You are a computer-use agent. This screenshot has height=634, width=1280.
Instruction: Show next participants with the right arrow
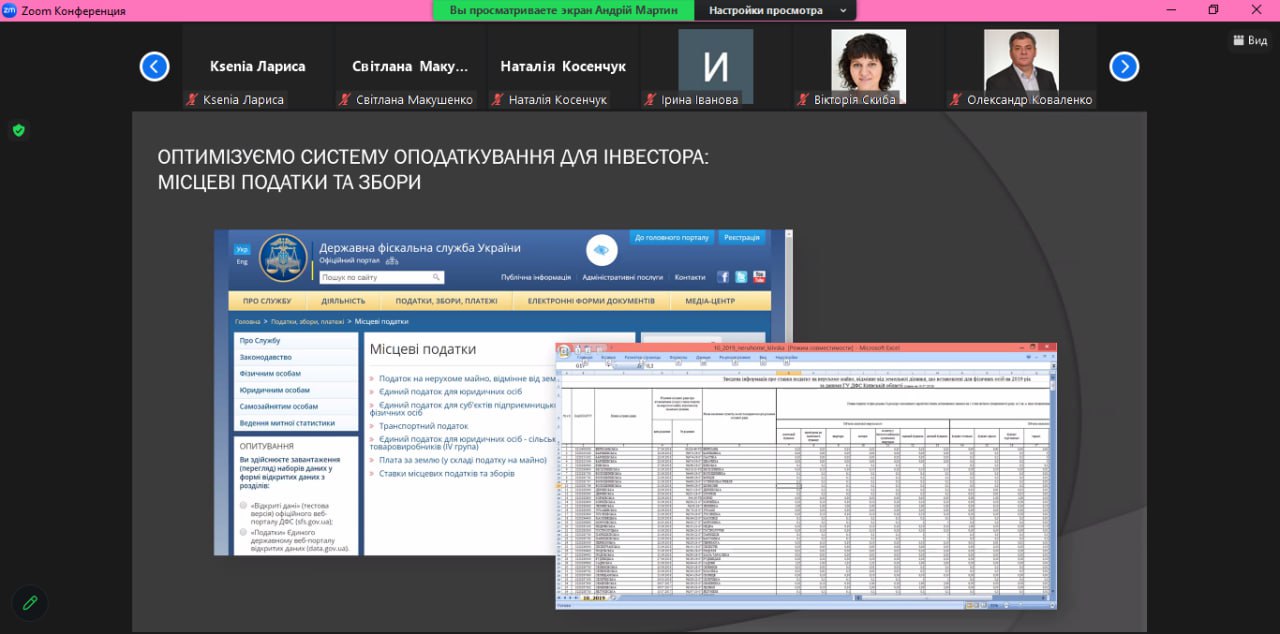point(1124,67)
